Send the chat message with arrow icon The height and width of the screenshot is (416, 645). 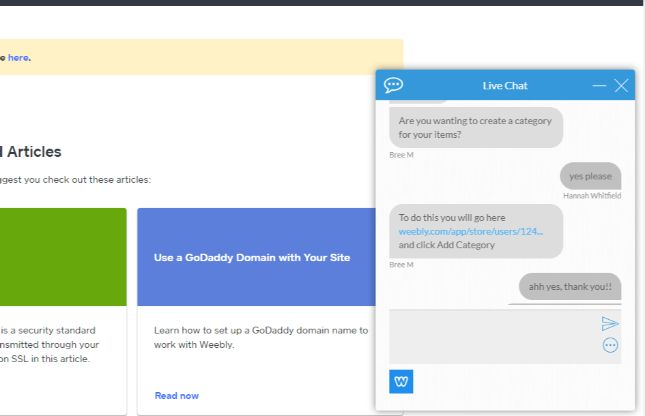(610, 323)
